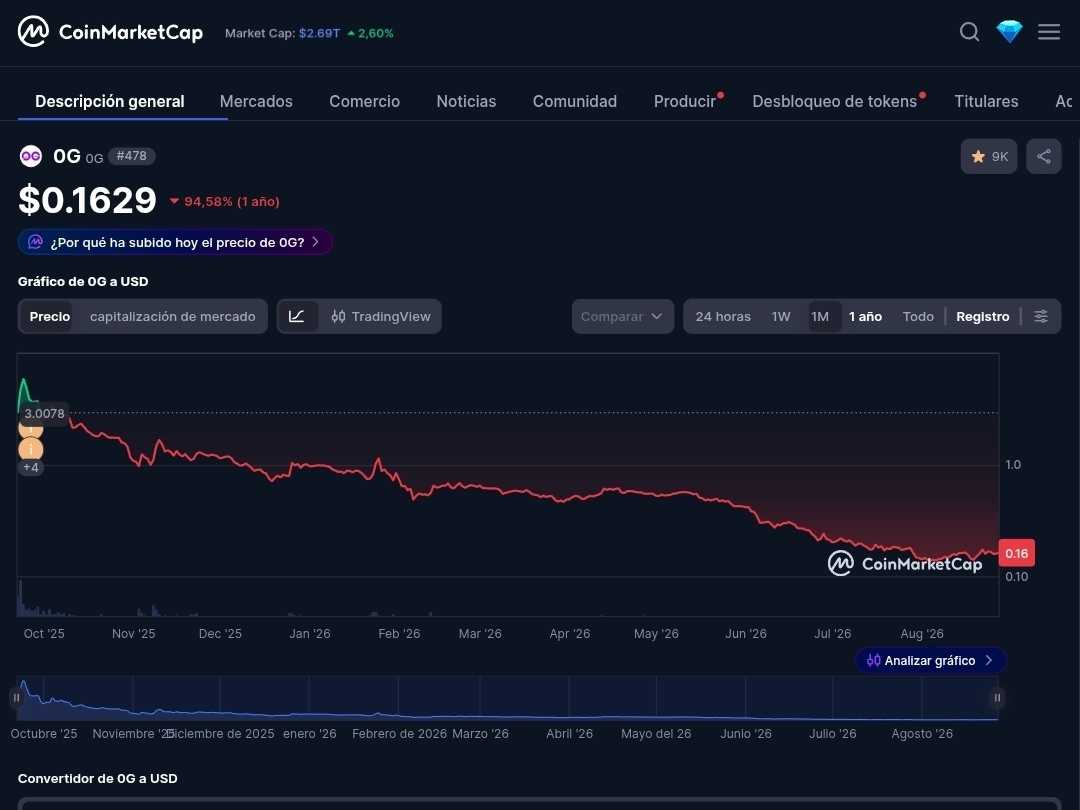The image size is (1080, 810).
Task: Open the search magnifier icon
Action: pyautogui.click(x=969, y=32)
